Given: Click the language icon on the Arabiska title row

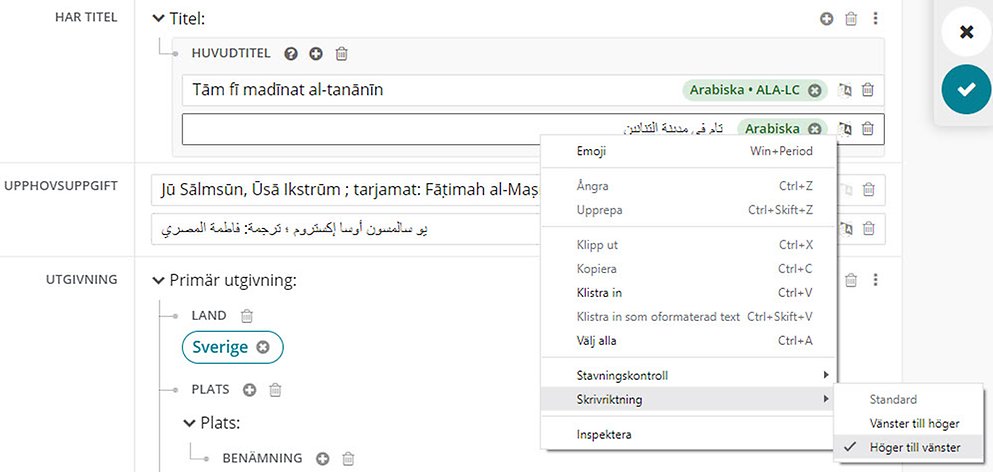Looking at the screenshot, I should (845, 129).
